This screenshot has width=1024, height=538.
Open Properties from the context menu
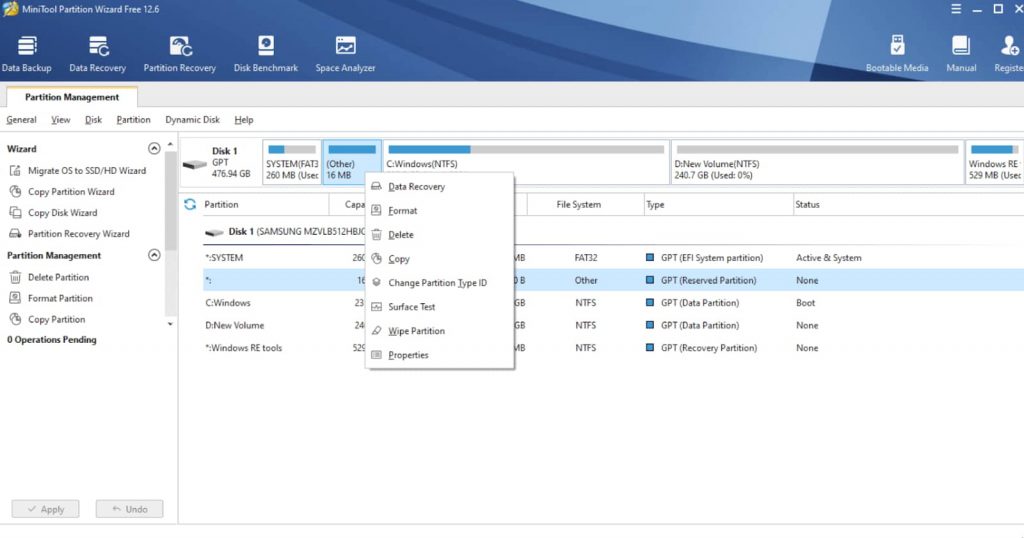[440, 355]
